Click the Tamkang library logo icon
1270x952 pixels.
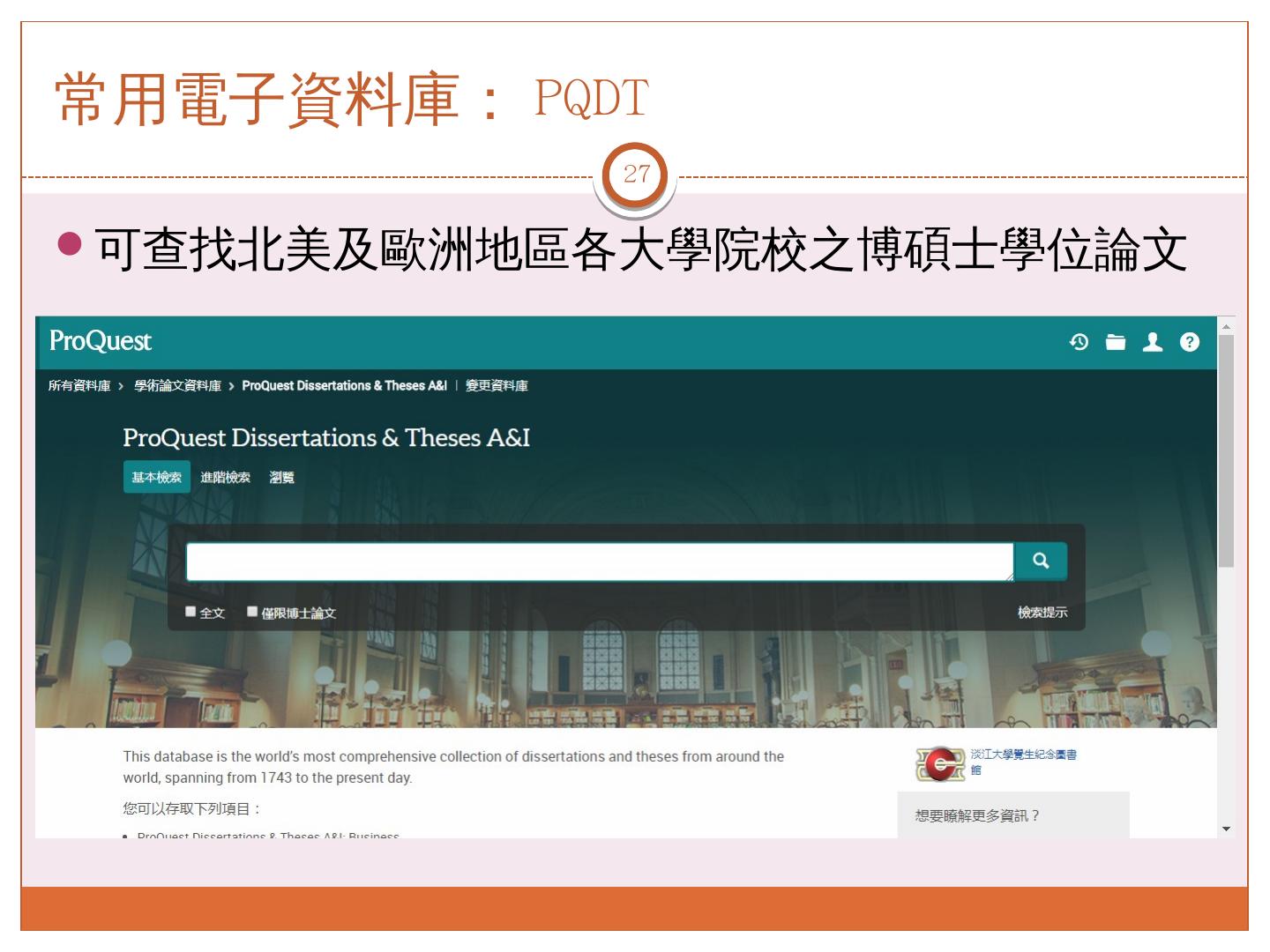[940, 763]
